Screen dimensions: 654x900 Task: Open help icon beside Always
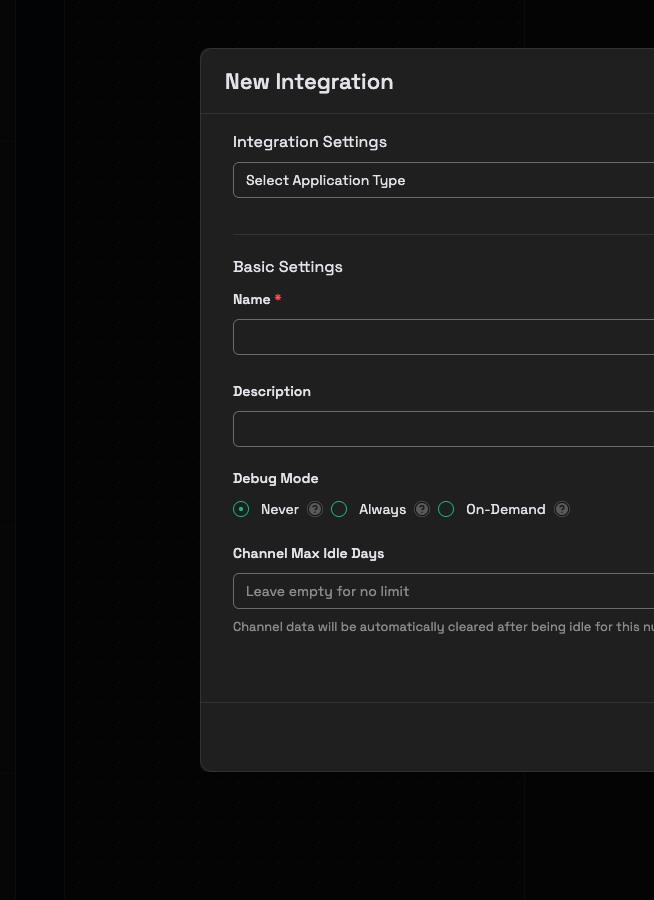(x=422, y=509)
